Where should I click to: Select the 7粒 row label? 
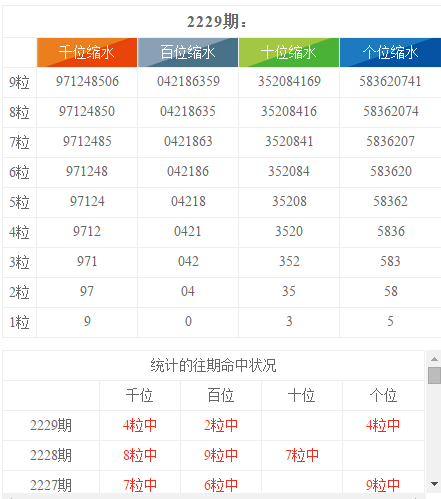click(x=19, y=142)
